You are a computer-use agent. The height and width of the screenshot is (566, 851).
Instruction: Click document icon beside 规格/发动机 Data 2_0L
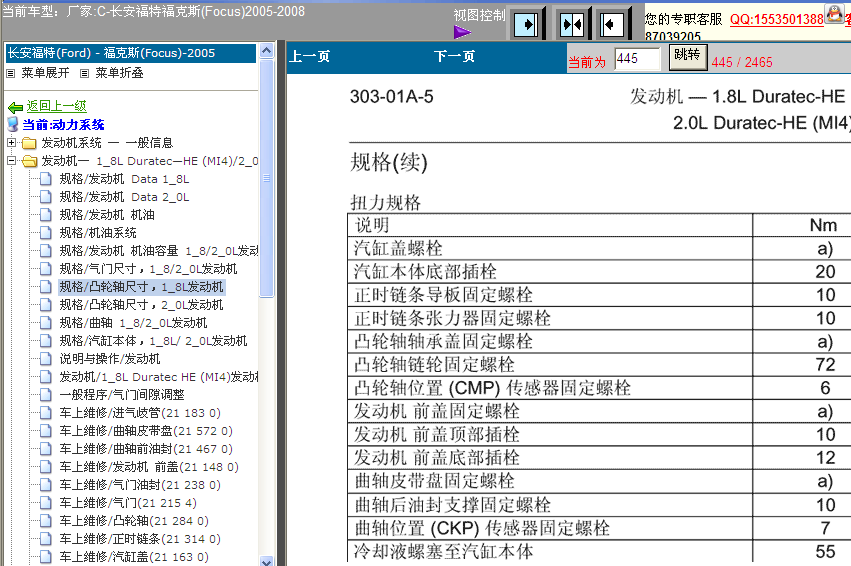[x=46, y=197]
